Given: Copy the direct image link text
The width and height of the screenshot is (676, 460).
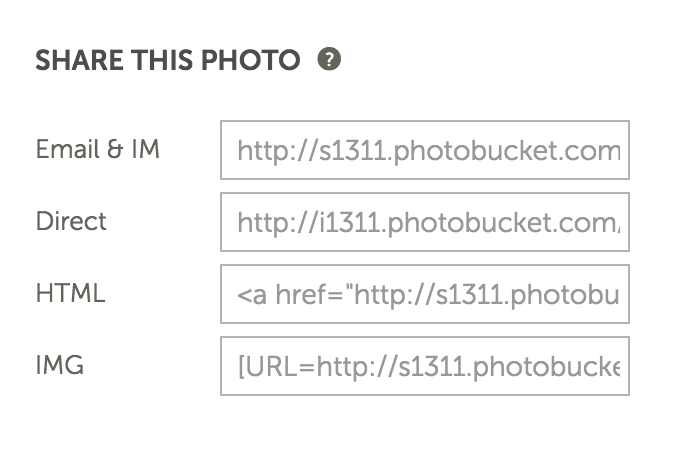Looking at the screenshot, I should (429, 223).
